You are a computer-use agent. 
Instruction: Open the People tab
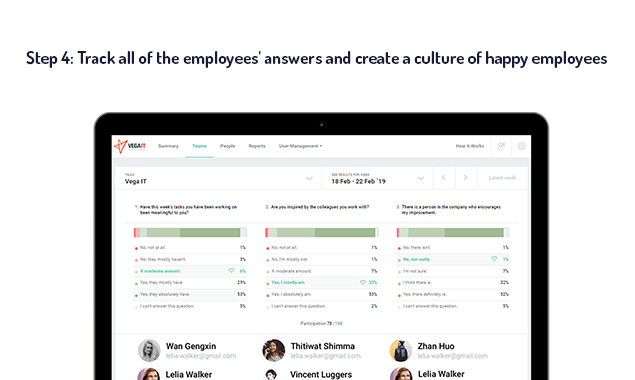pyautogui.click(x=228, y=146)
